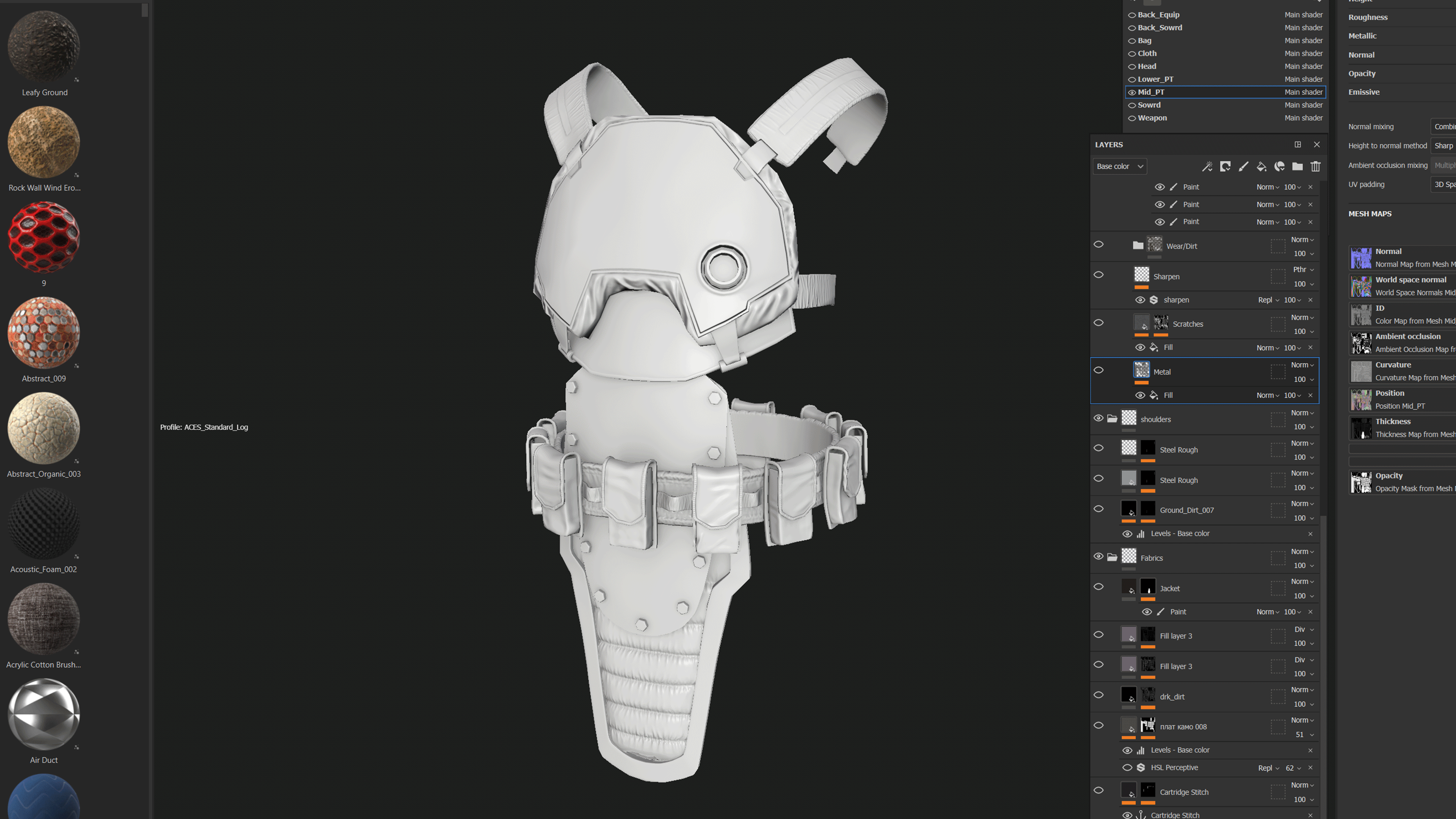Delete the selected layer using the trash icon
The width and height of the screenshot is (1456, 819).
click(x=1315, y=166)
